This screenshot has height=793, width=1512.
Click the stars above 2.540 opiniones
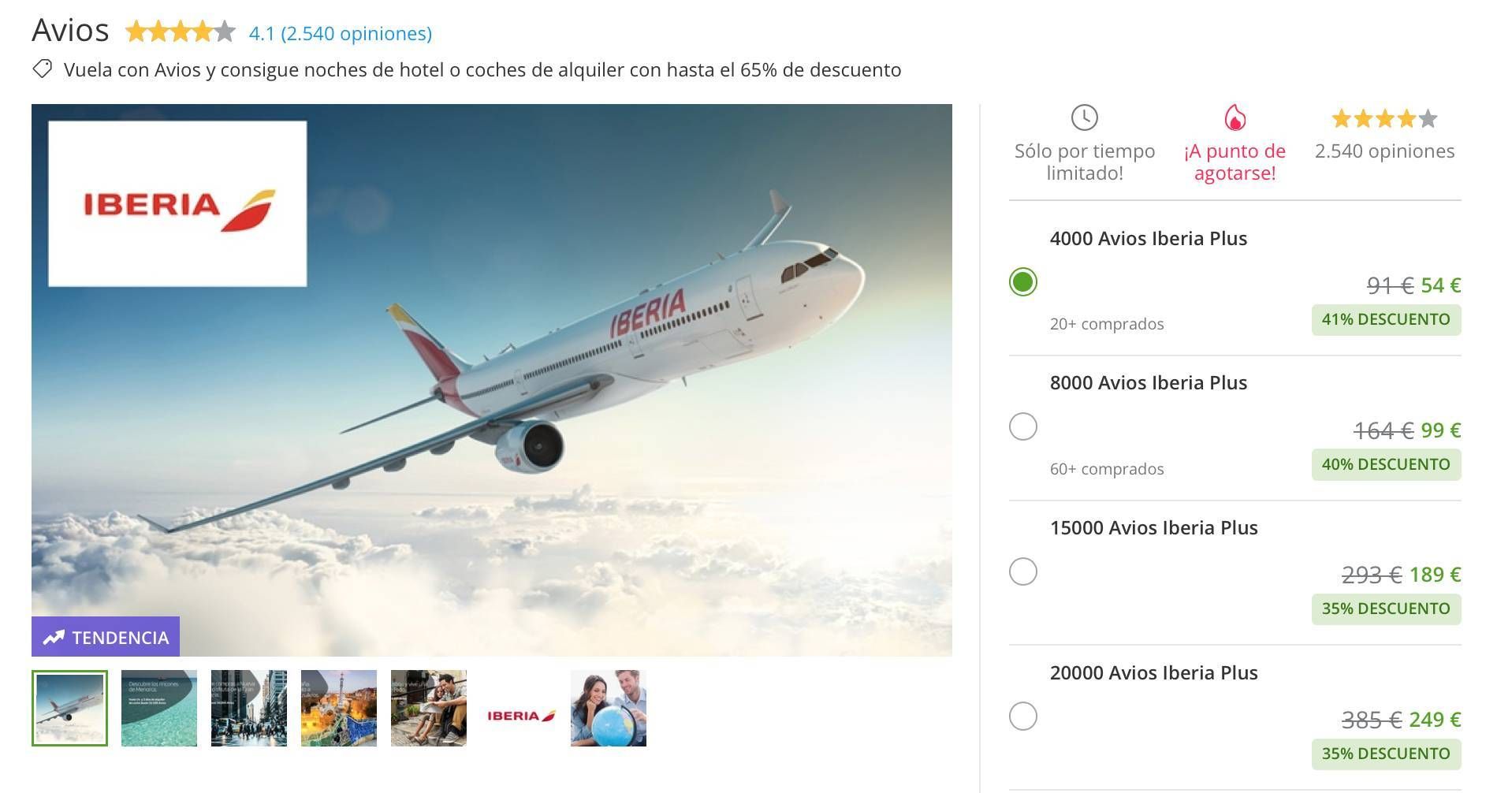[x=1384, y=119]
